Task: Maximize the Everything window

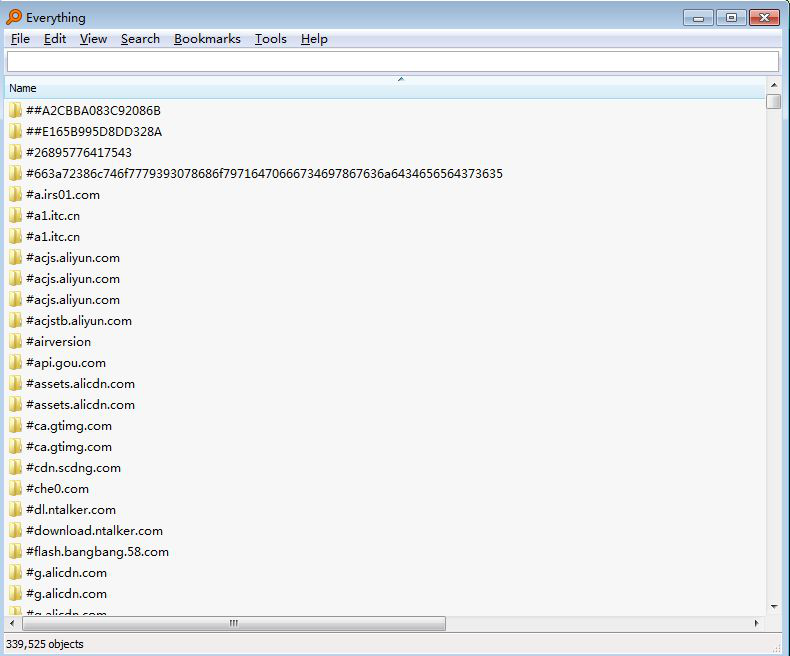Action: click(x=731, y=18)
